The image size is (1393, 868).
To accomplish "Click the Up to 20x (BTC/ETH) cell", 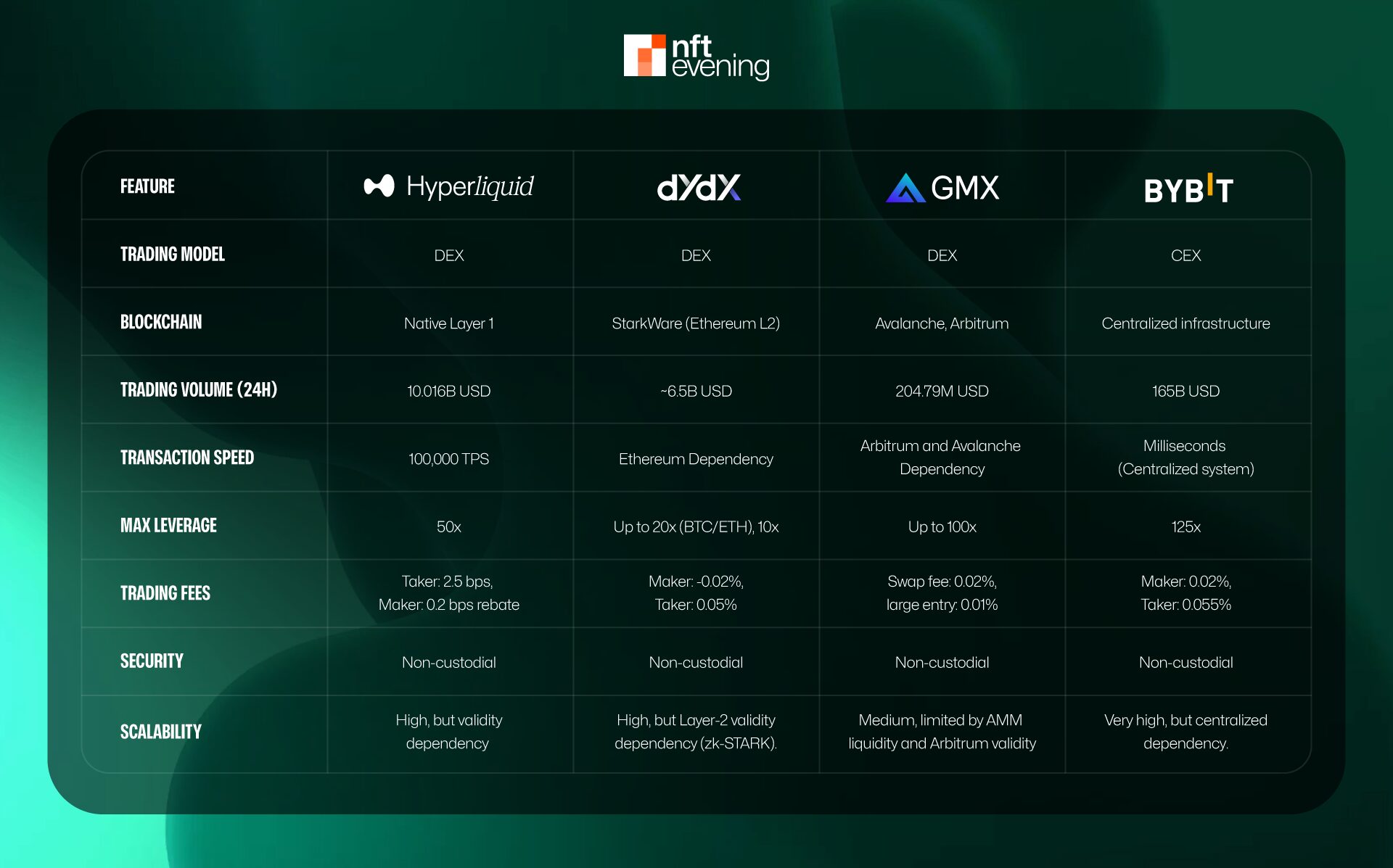I will (696, 526).
